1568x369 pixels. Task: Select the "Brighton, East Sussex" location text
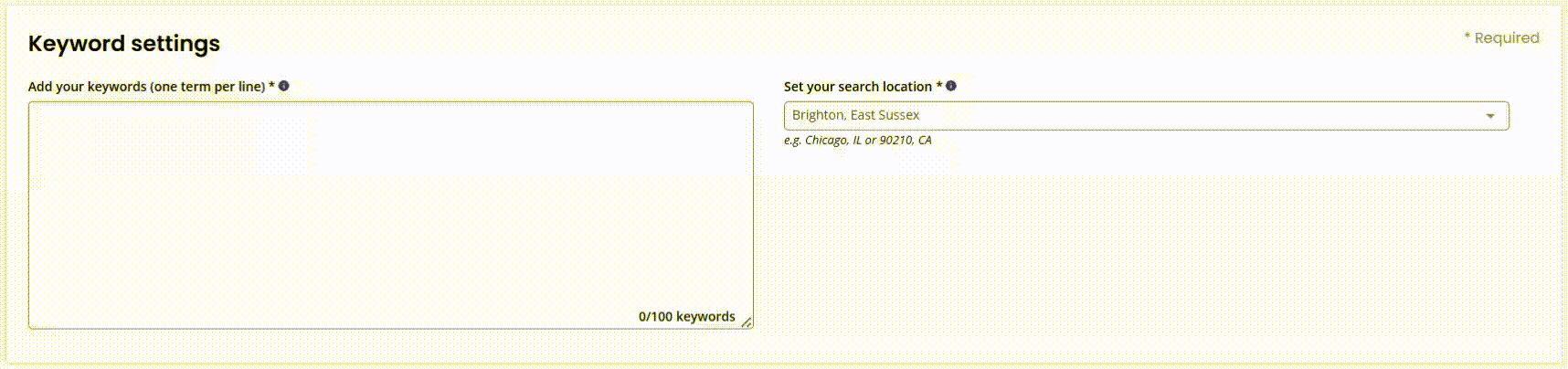tap(855, 115)
